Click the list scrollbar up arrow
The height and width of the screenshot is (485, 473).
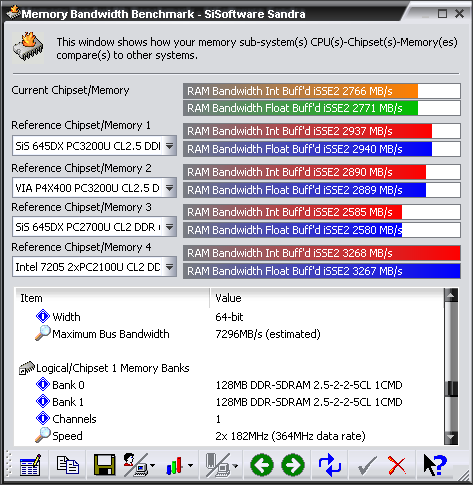pyautogui.click(x=451, y=295)
